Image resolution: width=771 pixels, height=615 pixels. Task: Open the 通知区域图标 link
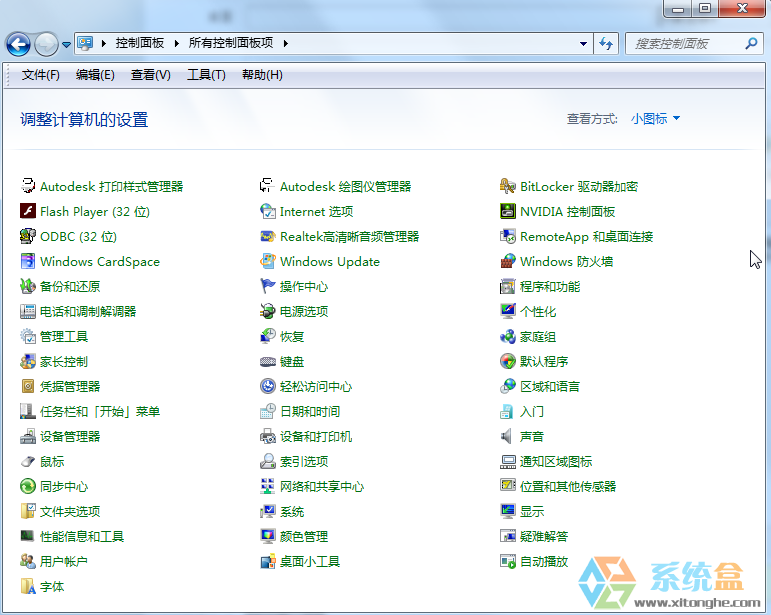(556, 462)
